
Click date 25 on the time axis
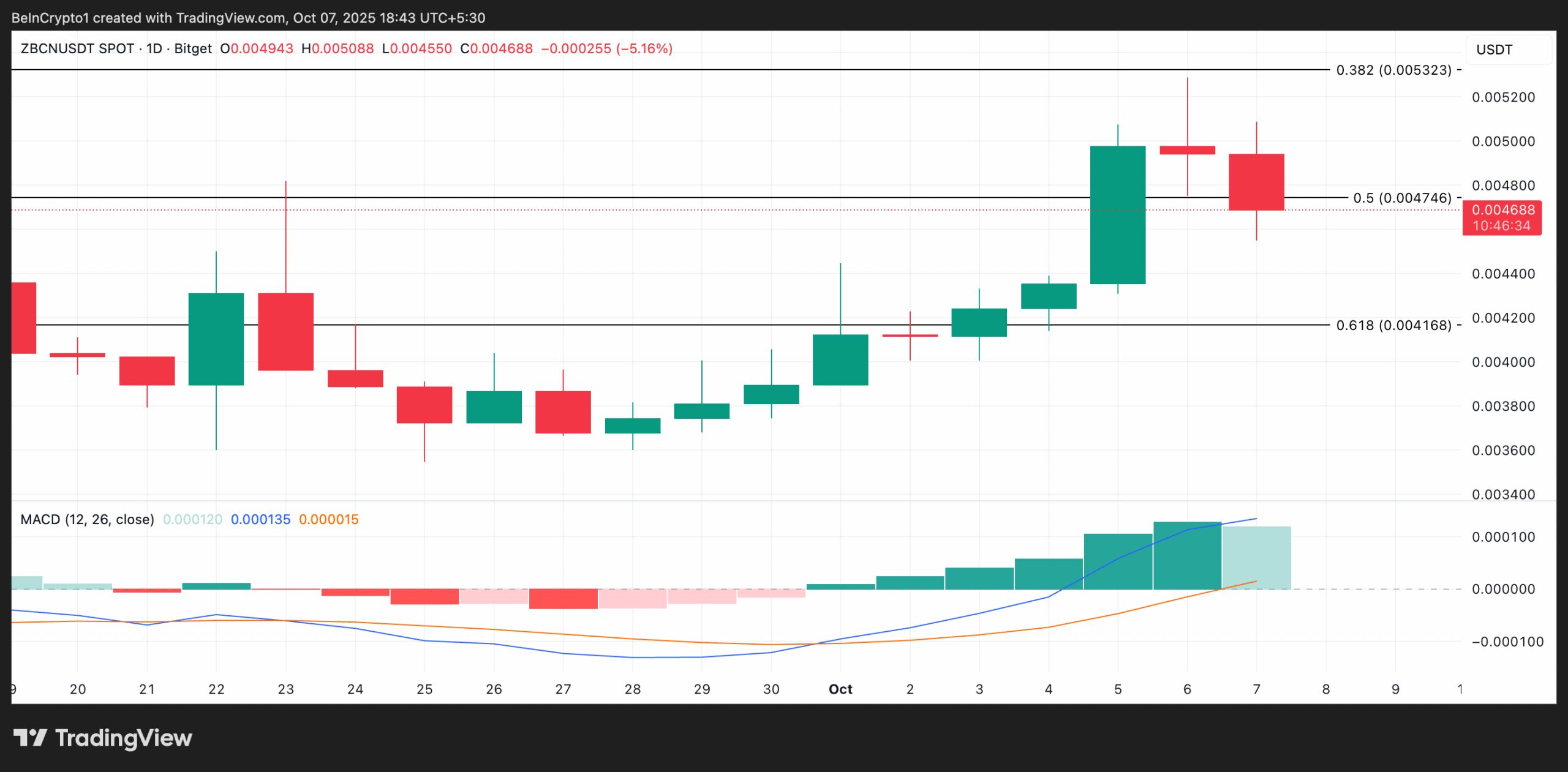[424, 689]
